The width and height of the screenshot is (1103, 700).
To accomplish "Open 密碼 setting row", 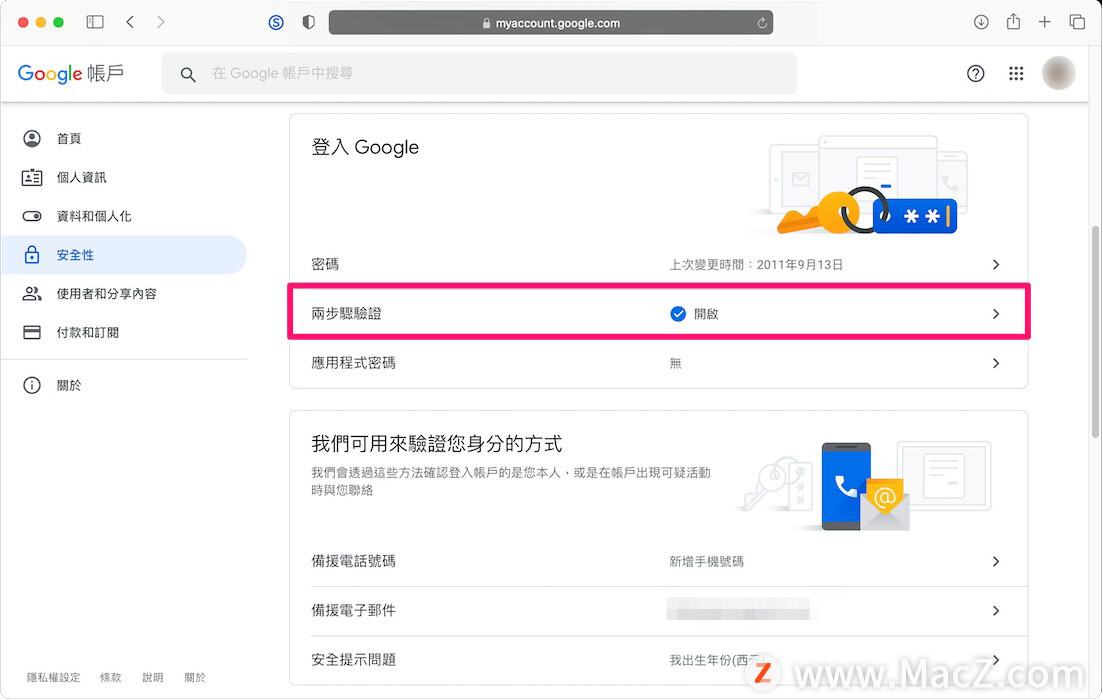I will (x=658, y=265).
